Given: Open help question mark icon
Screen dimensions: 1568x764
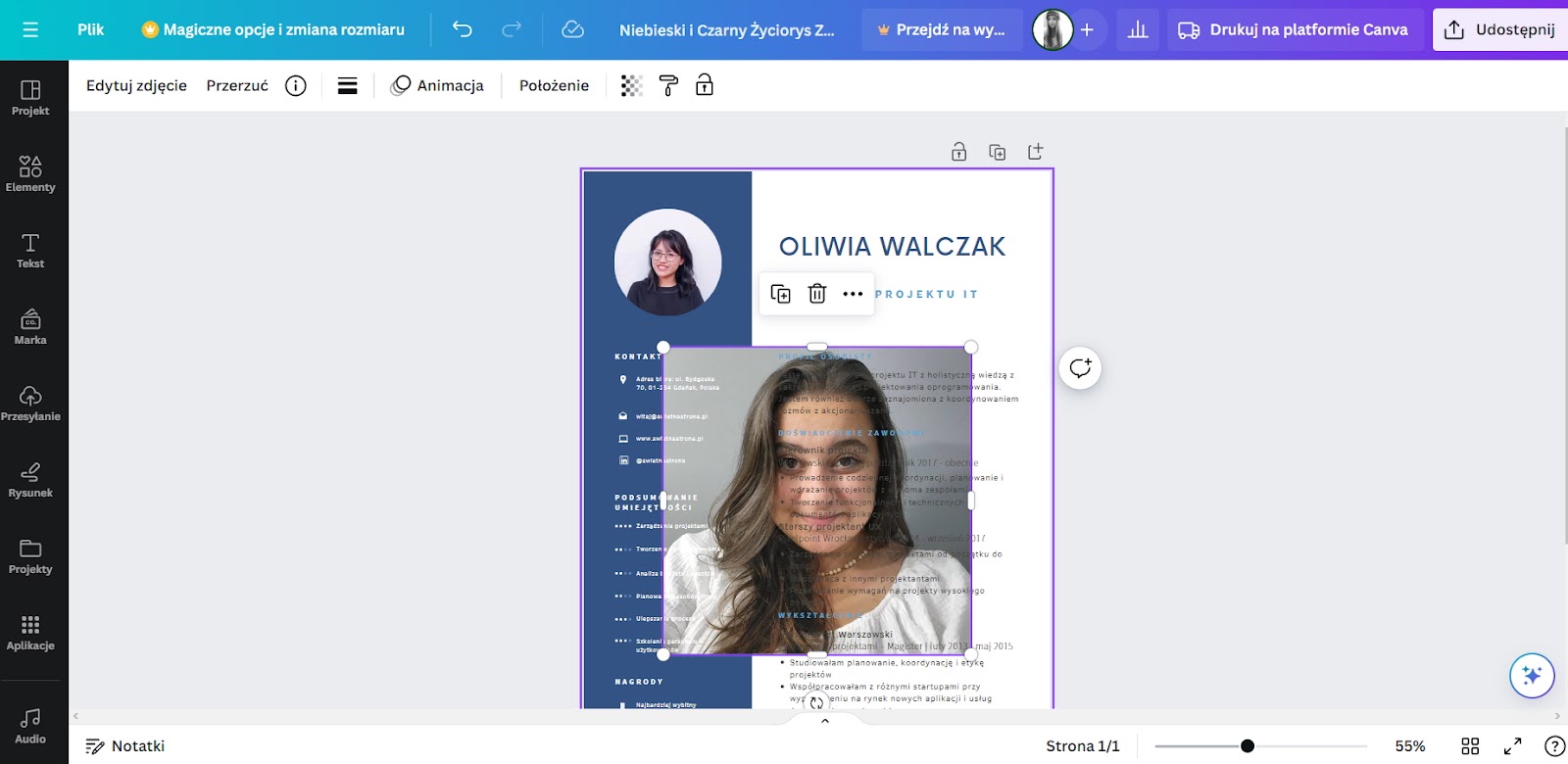Looking at the screenshot, I should (x=1555, y=746).
